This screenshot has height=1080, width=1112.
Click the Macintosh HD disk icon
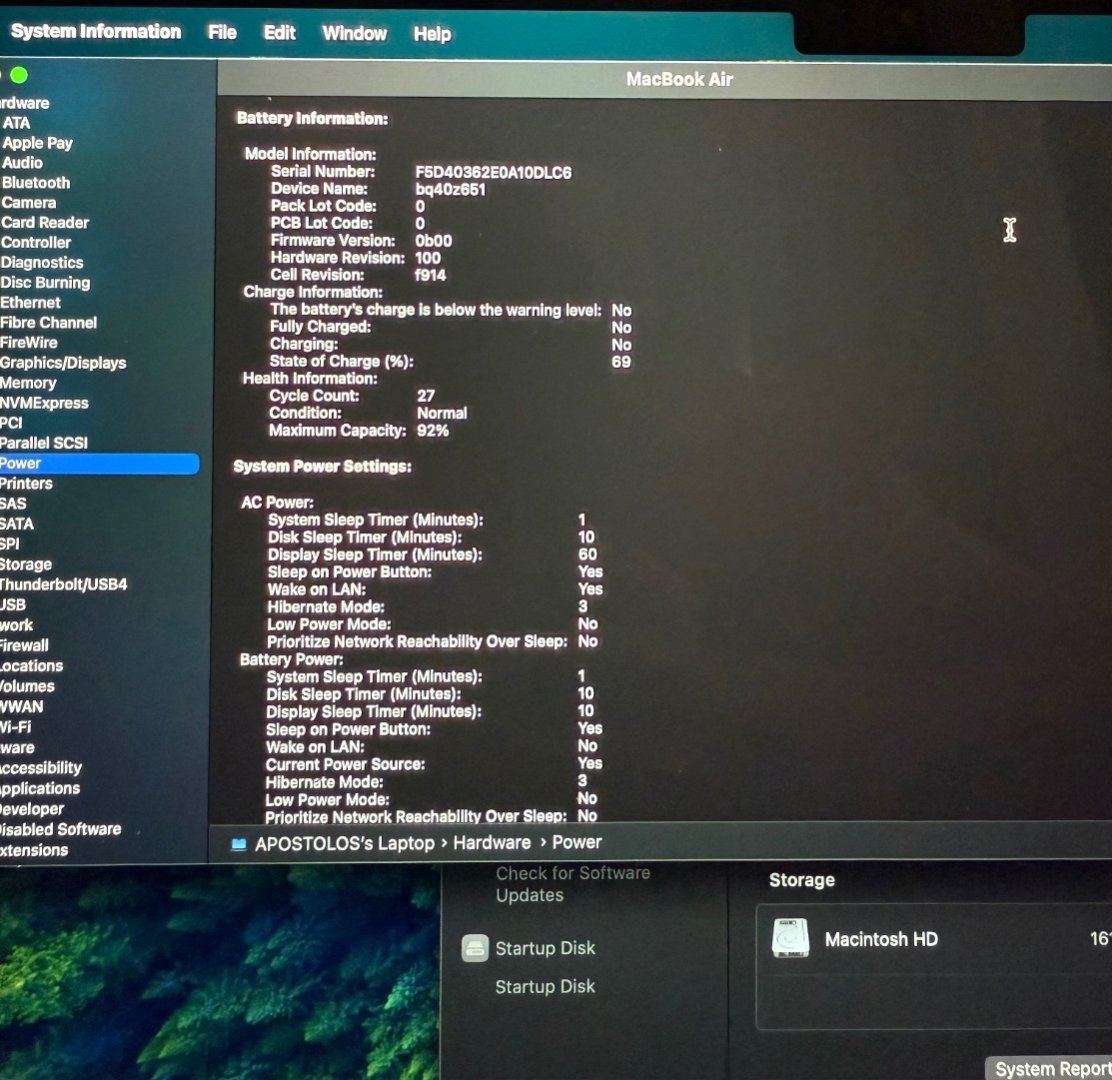[x=790, y=938]
